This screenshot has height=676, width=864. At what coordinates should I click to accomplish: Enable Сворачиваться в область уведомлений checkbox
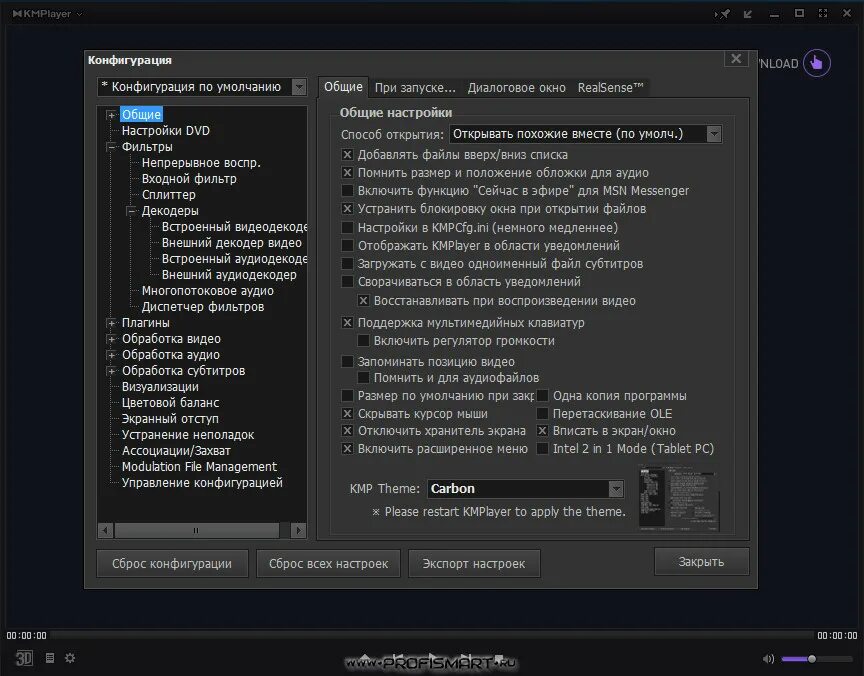[347, 282]
